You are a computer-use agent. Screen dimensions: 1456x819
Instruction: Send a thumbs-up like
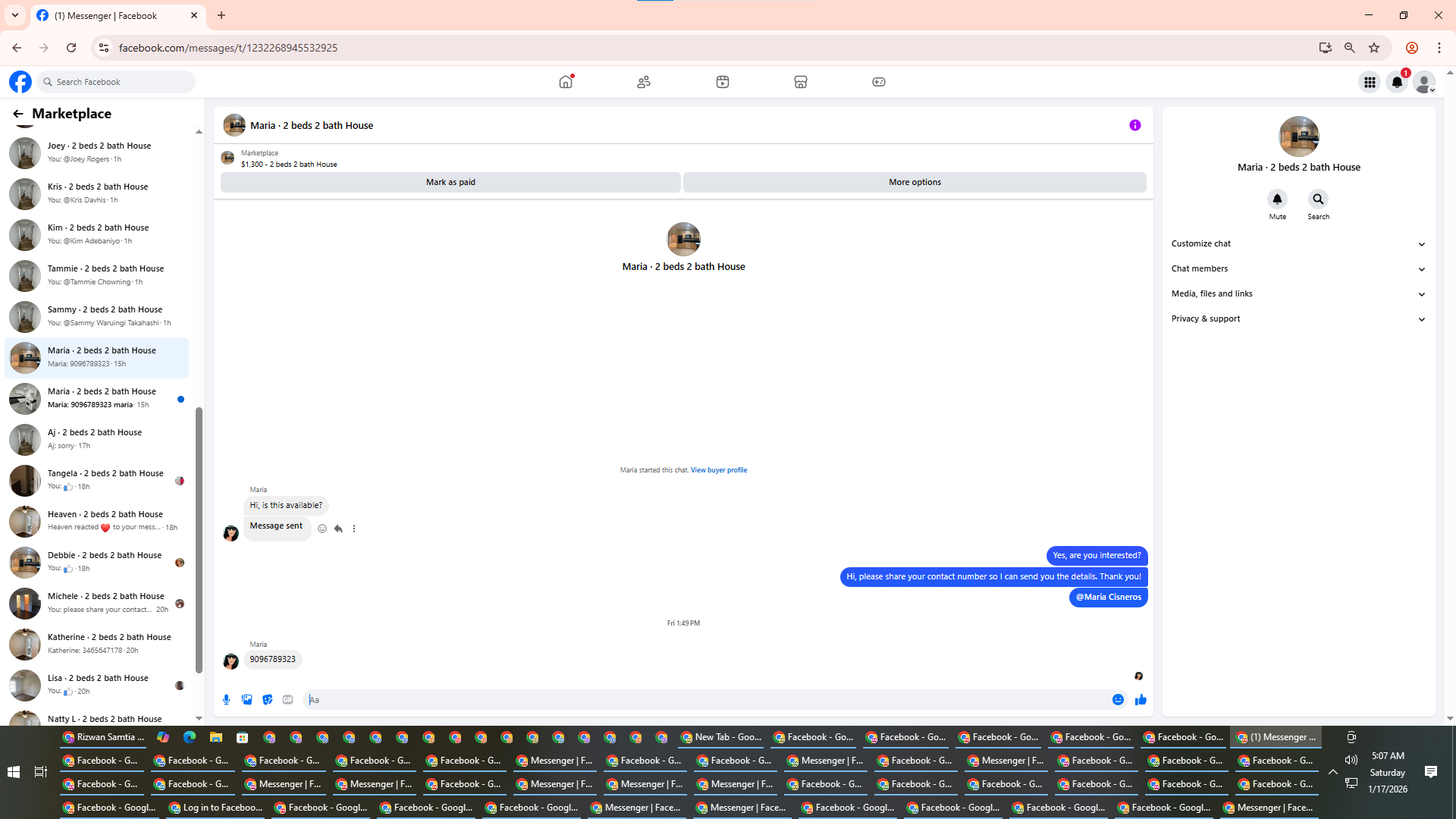click(1141, 699)
